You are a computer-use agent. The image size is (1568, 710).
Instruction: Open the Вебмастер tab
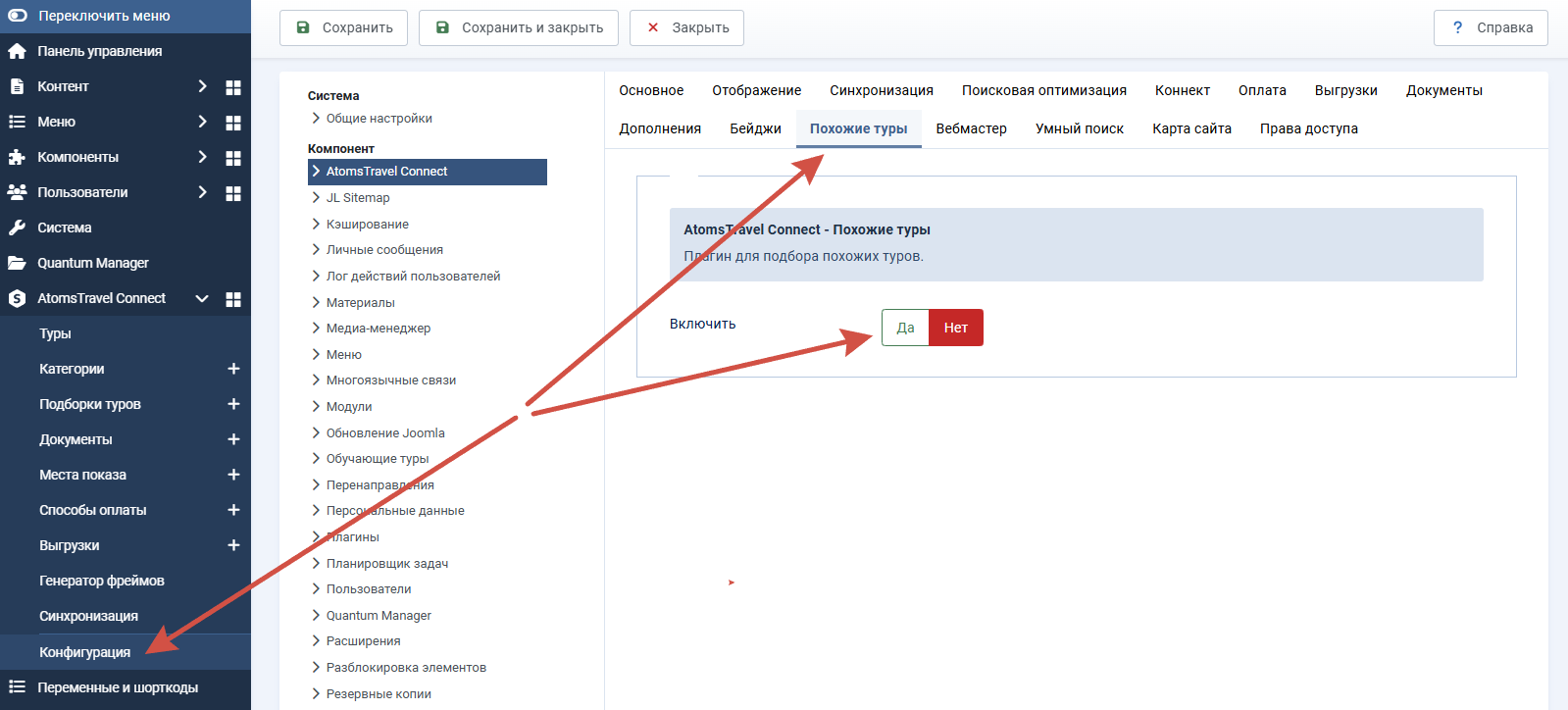coord(972,128)
